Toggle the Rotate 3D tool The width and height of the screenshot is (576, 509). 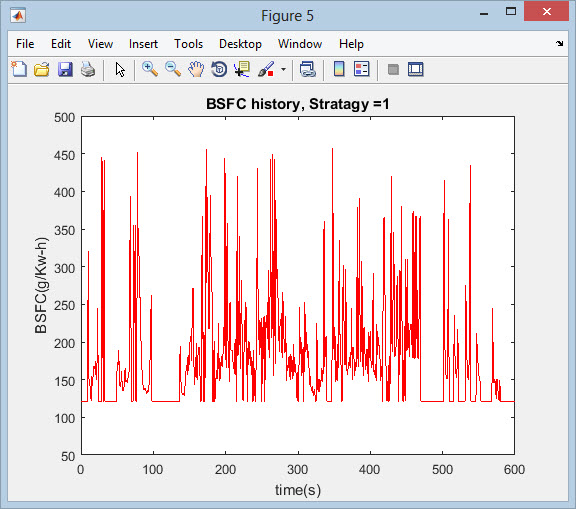tap(219, 69)
